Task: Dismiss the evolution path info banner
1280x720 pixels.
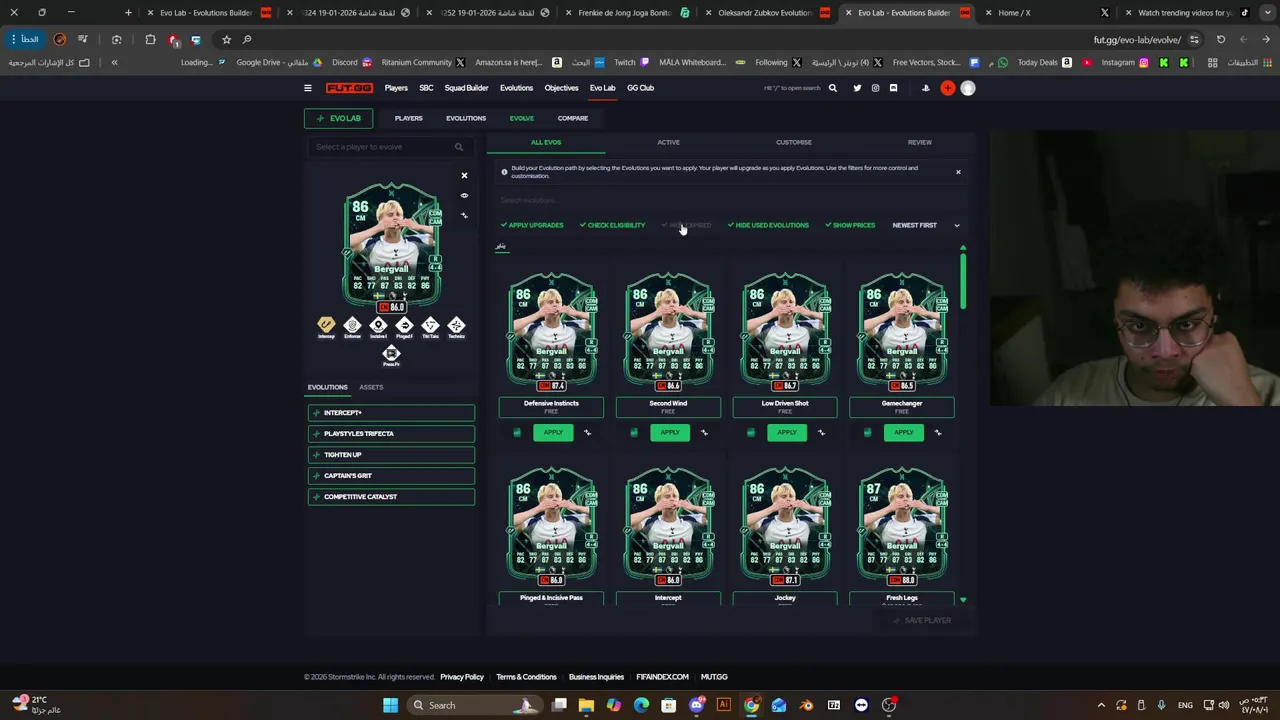Action: (958, 172)
